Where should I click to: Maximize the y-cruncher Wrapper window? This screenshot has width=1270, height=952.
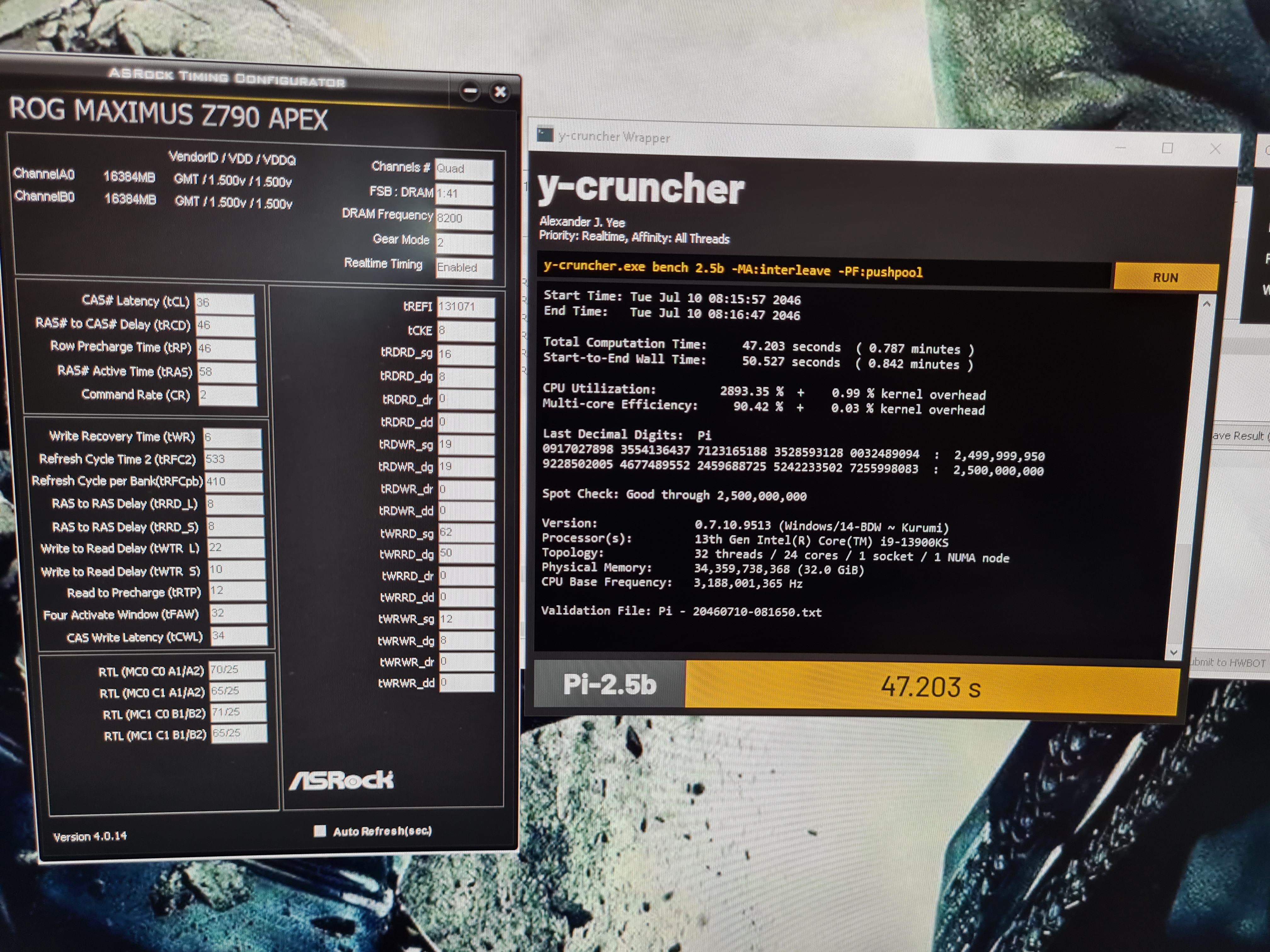(1167, 148)
